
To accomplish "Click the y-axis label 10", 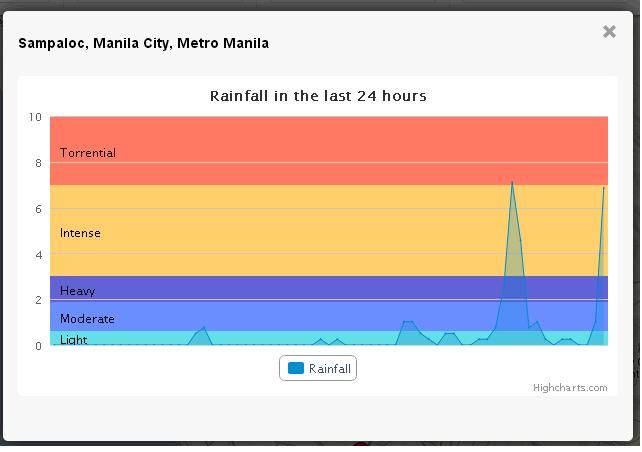I will point(35,117).
